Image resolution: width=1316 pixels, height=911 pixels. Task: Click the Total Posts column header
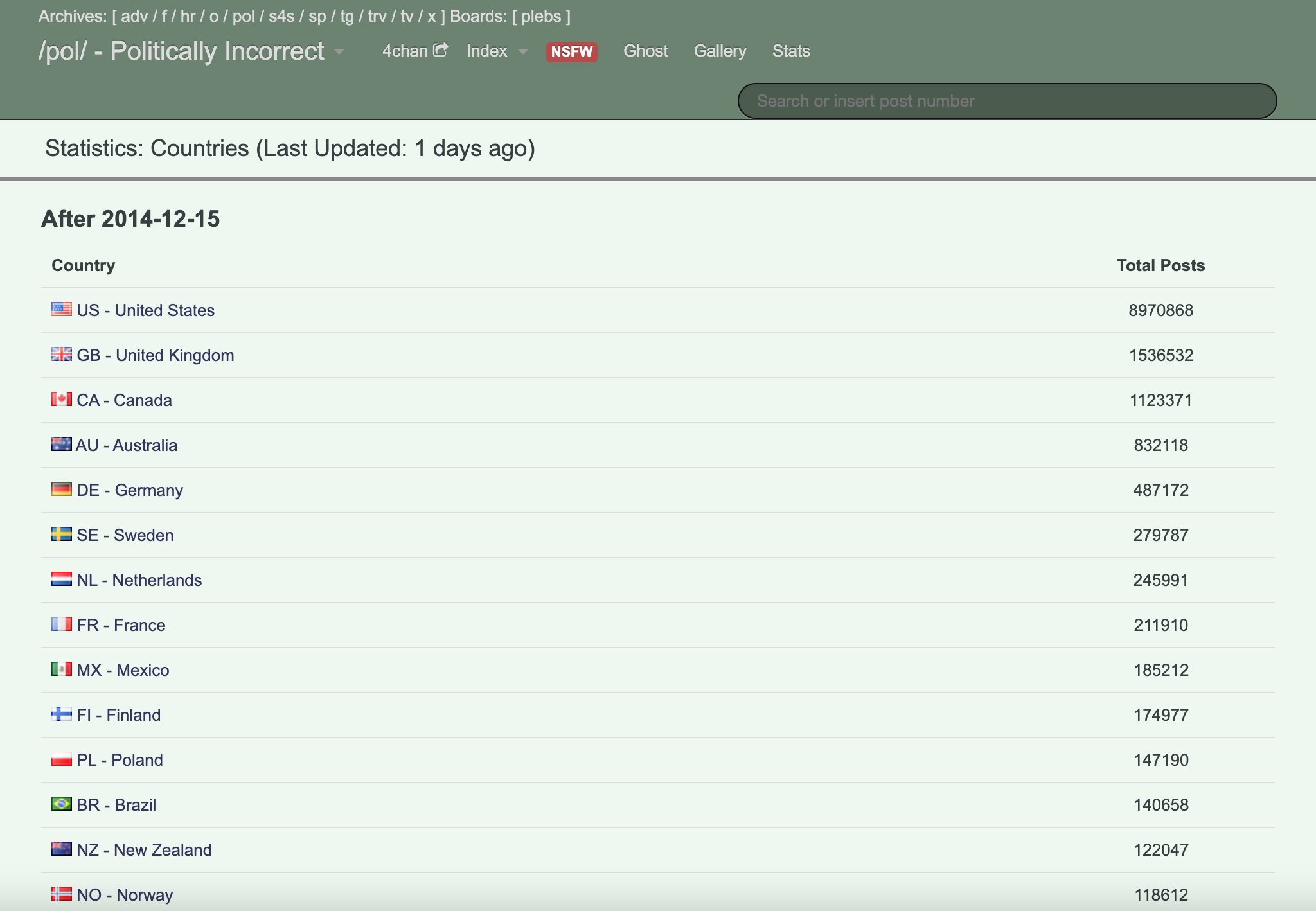point(1160,265)
